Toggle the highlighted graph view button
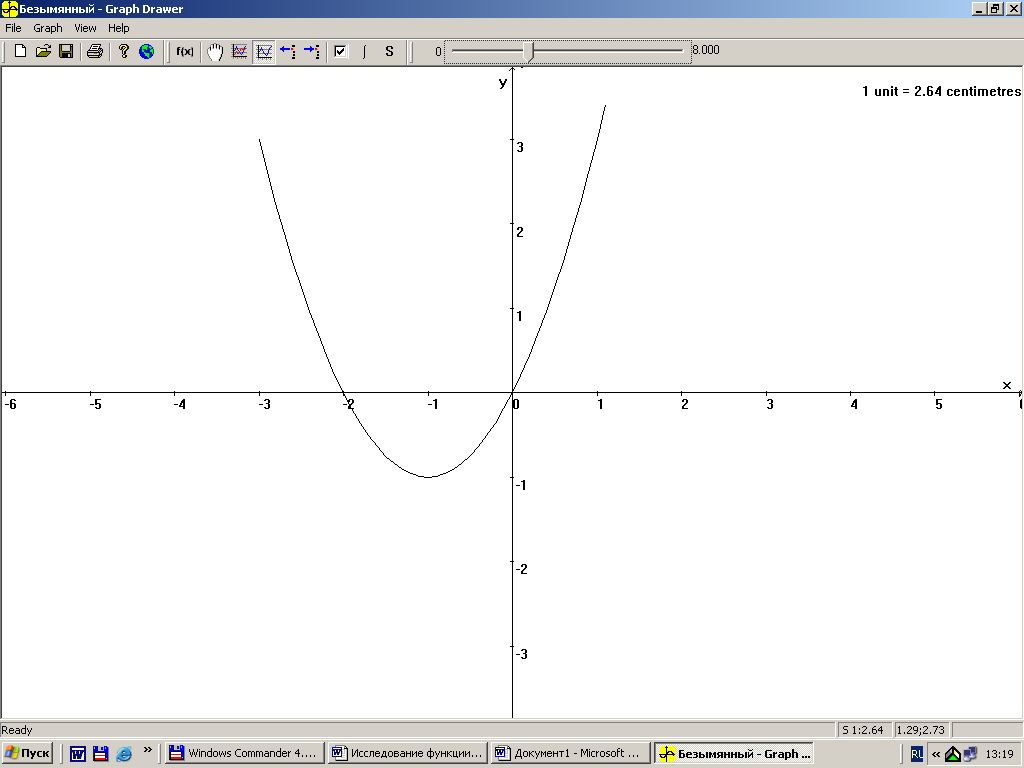The height and width of the screenshot is (768, 1024). pyautogui.click(x=264, y=51)
